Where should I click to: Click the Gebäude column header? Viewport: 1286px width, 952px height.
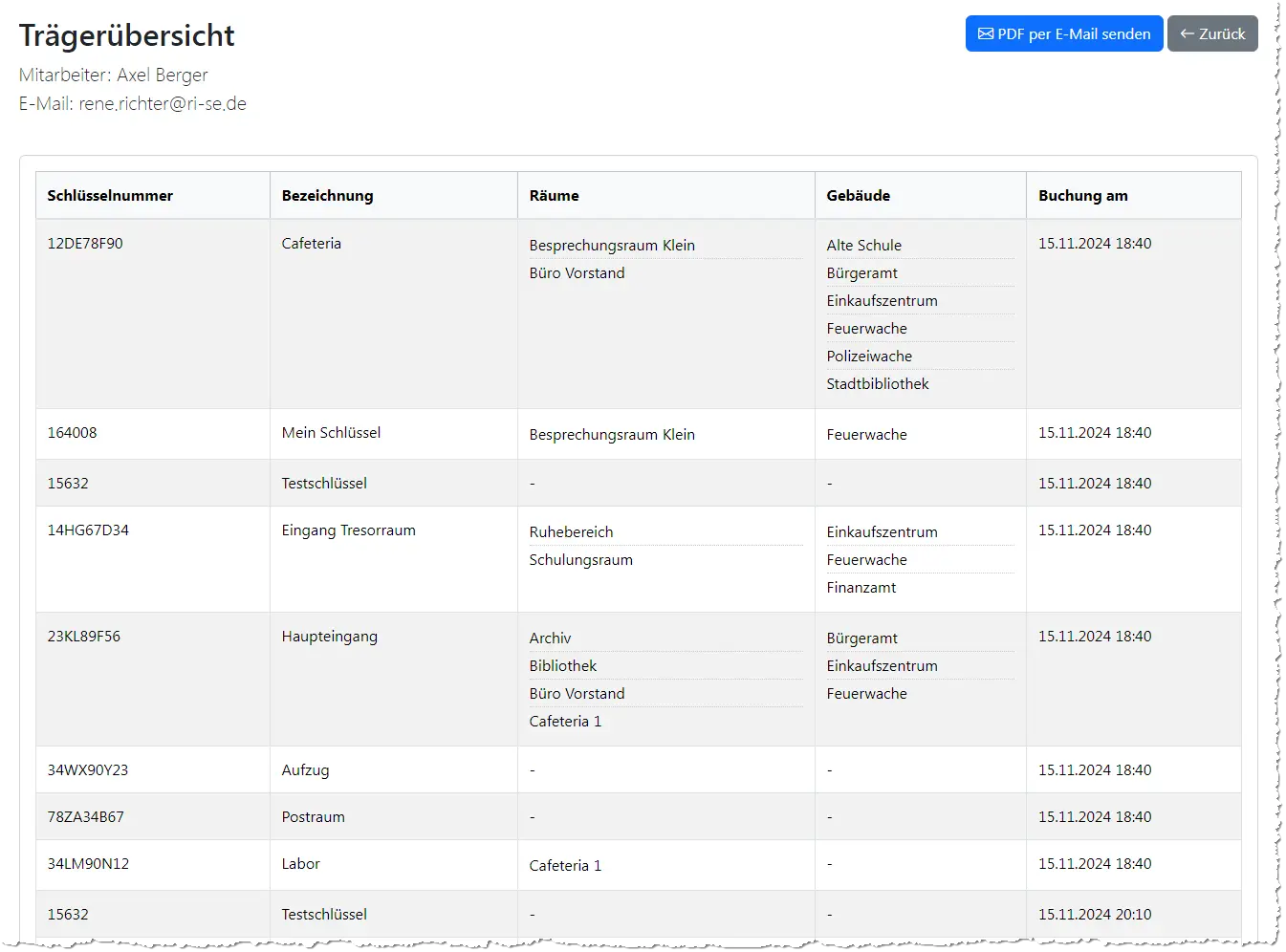(x=858, y=195)
